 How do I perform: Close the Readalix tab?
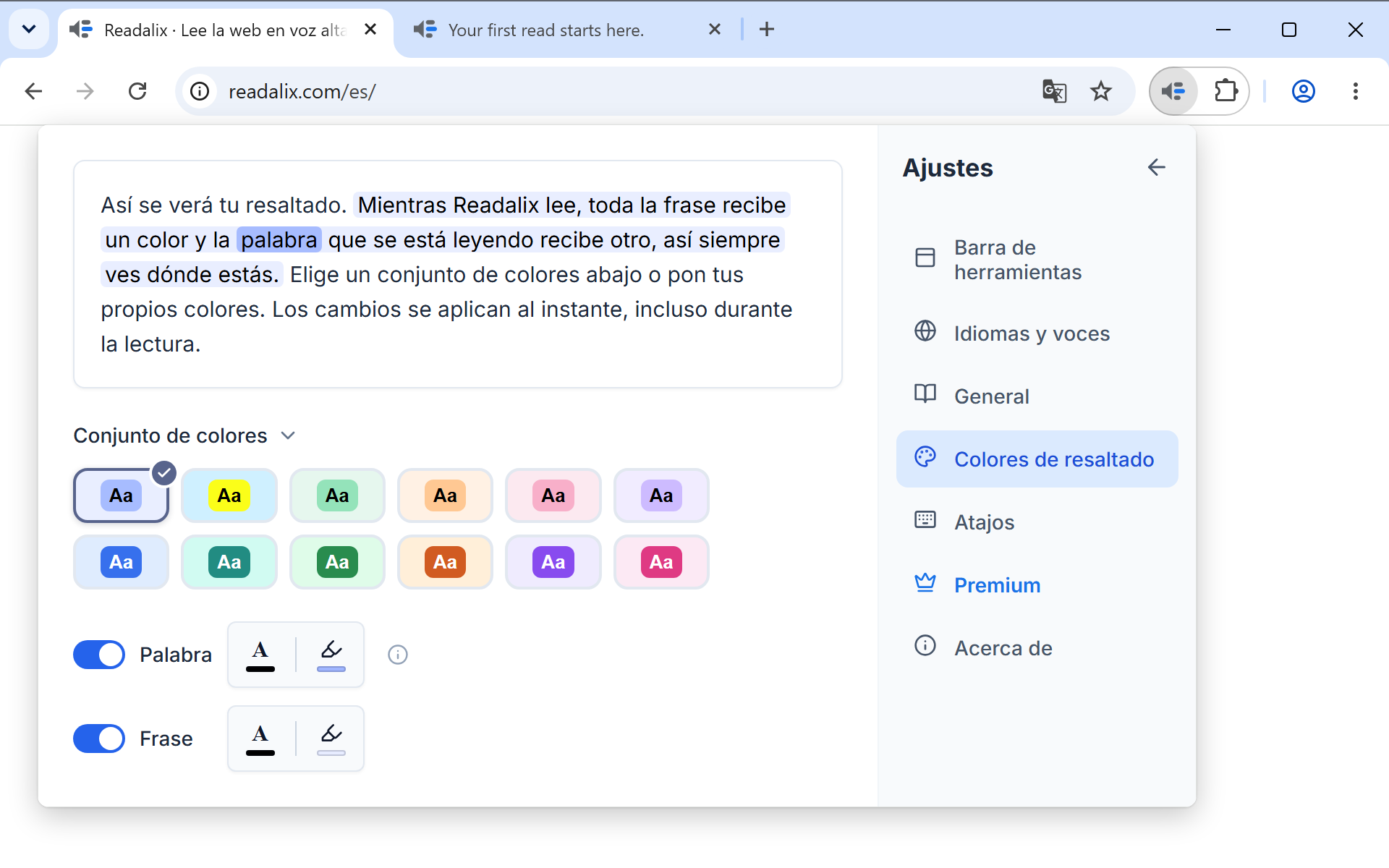click(370, 30)
